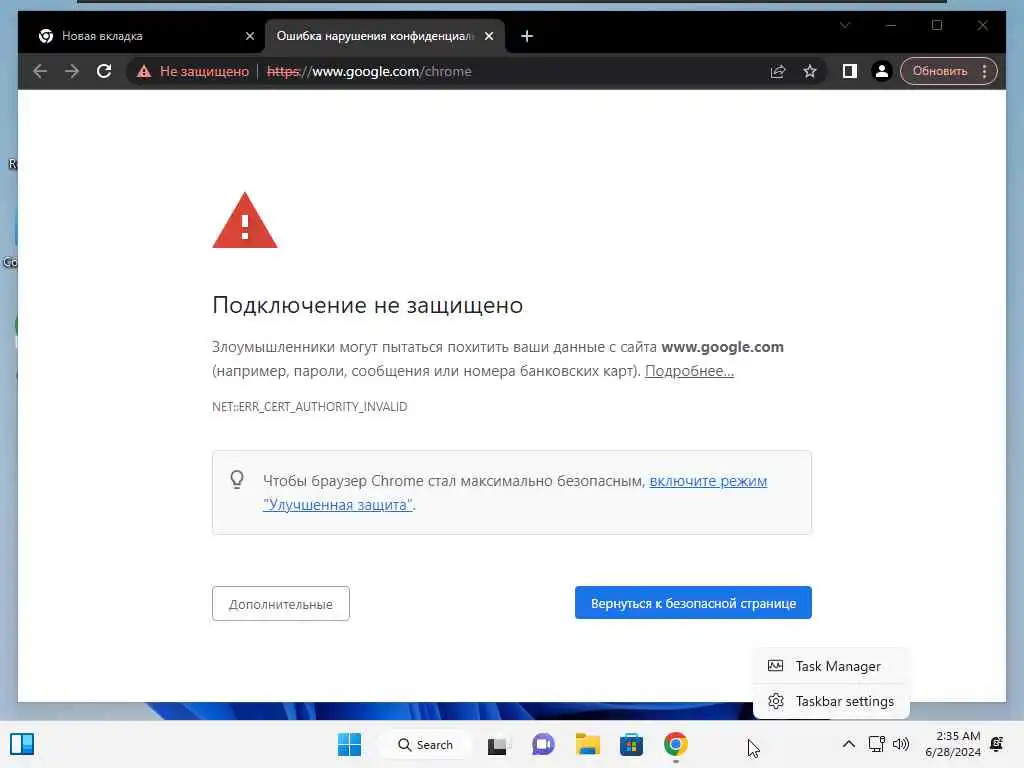Open File Explorer from the taskbar
Screen dimensions: 1024x768
point(587,744)
